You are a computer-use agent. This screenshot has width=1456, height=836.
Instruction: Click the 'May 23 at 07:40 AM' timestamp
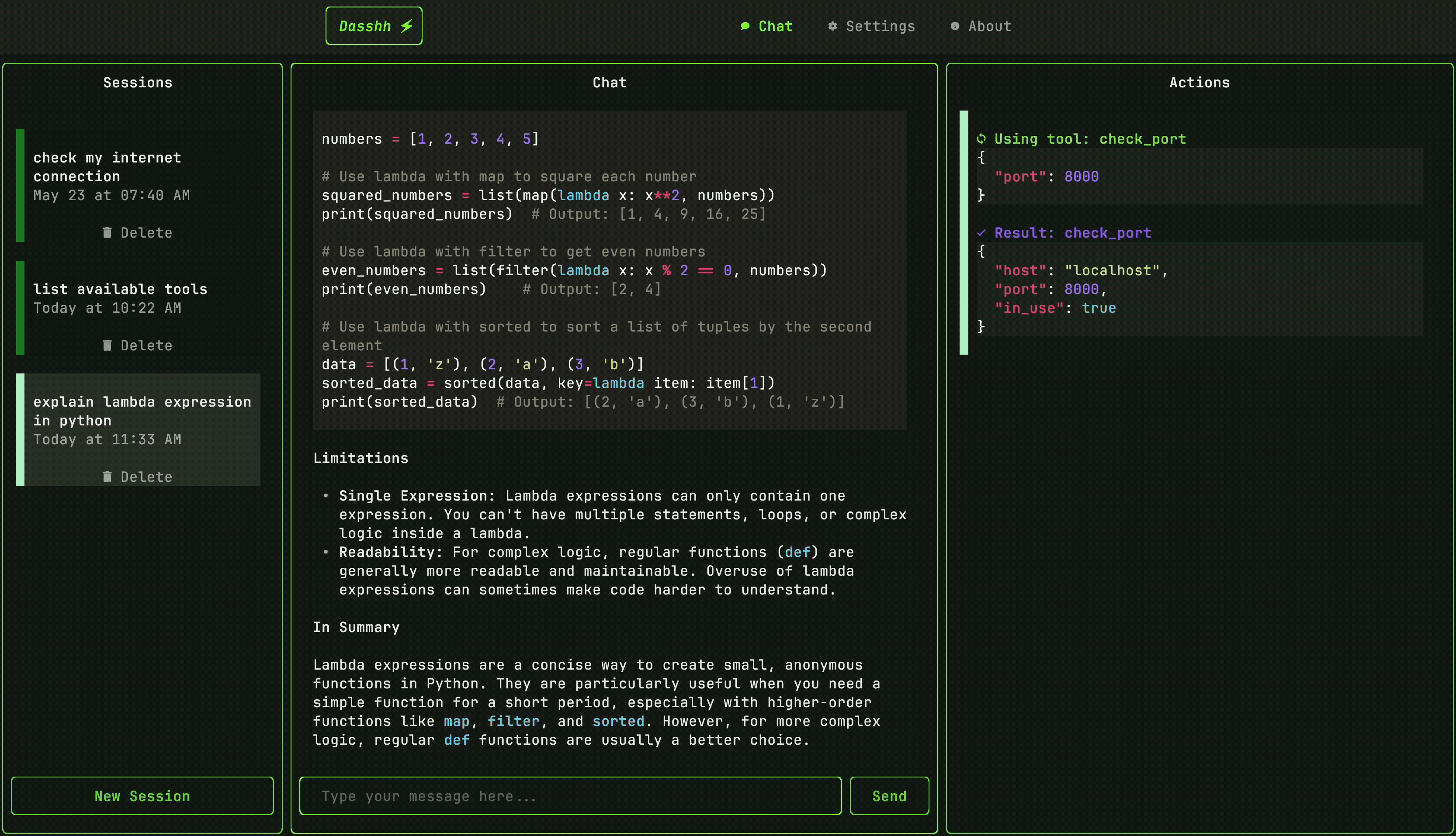pyautogui.click(x=111, y=195)
